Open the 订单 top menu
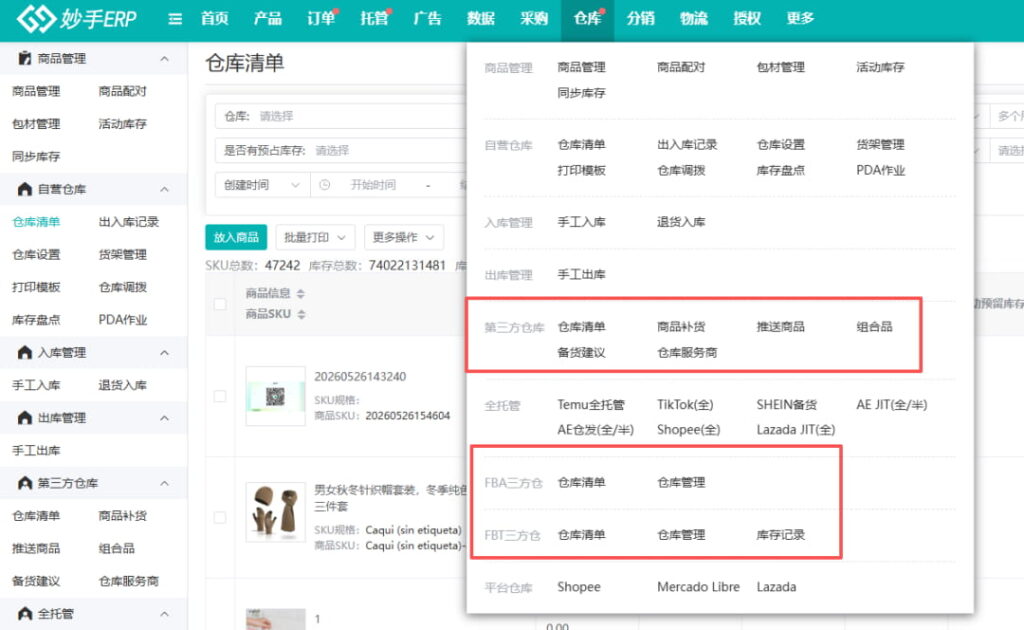 point(321,18)
